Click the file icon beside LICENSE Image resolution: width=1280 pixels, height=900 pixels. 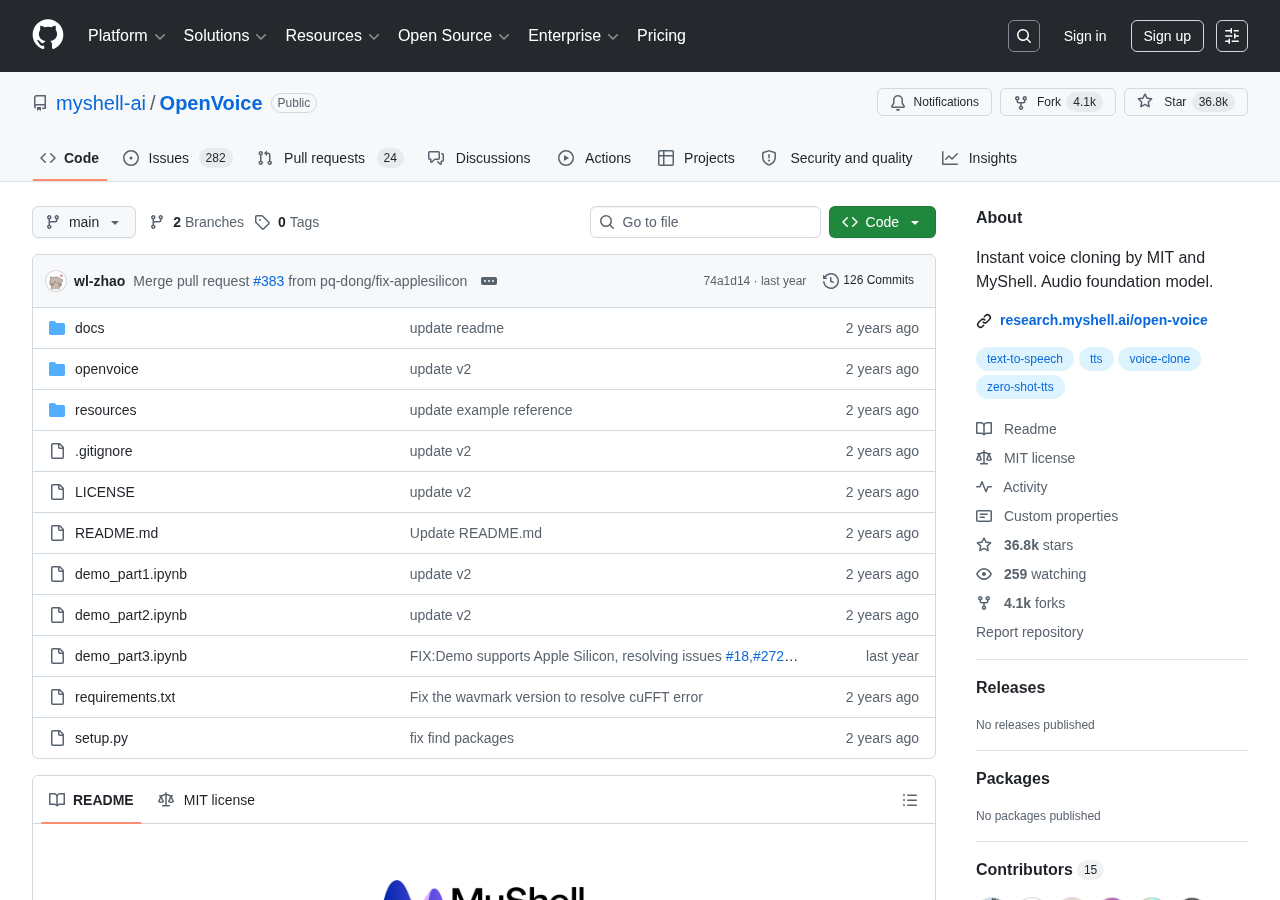pyautogui.click(x=57, y=492)
